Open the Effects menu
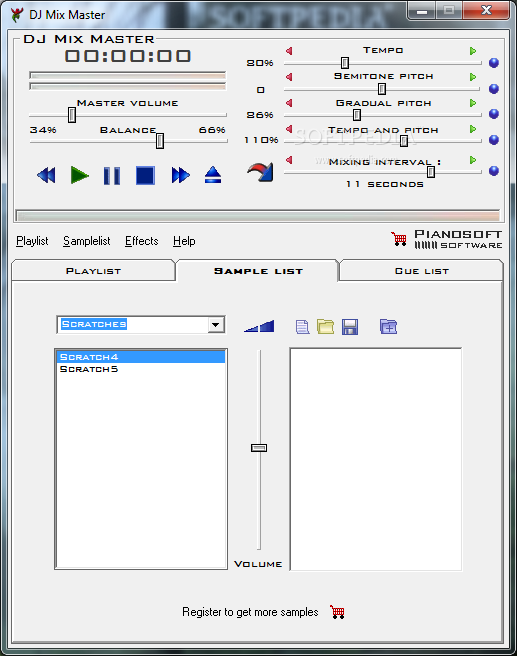The image size is (517, 656). [x=141, y=241]
